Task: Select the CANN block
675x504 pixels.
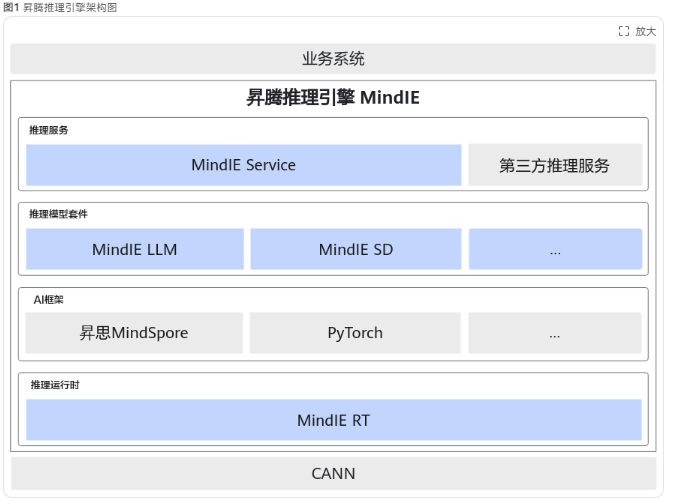Action: pyautogui.click(x=334, y=473)
